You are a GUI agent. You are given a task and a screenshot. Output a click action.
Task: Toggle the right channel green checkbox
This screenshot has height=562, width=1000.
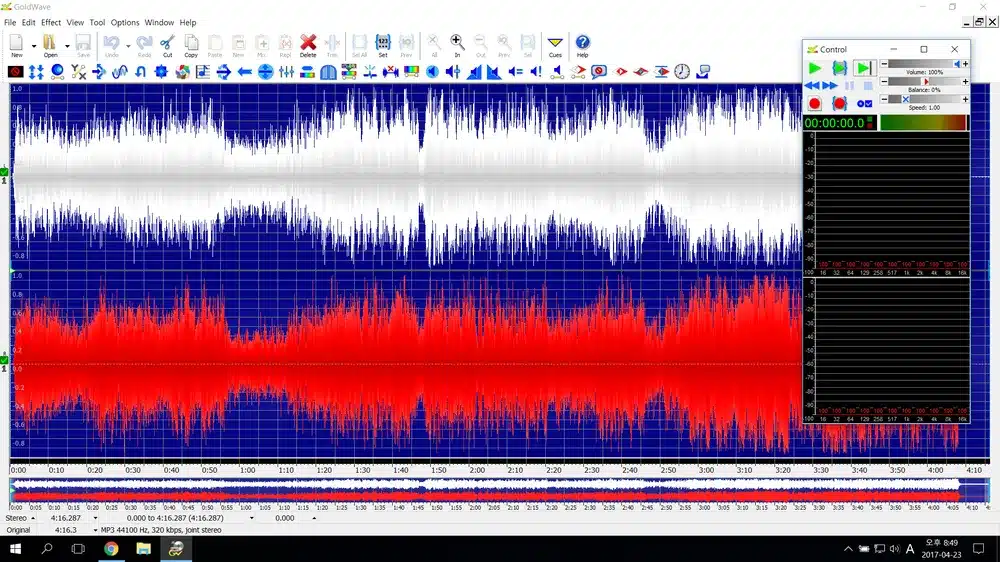point(4,356)
